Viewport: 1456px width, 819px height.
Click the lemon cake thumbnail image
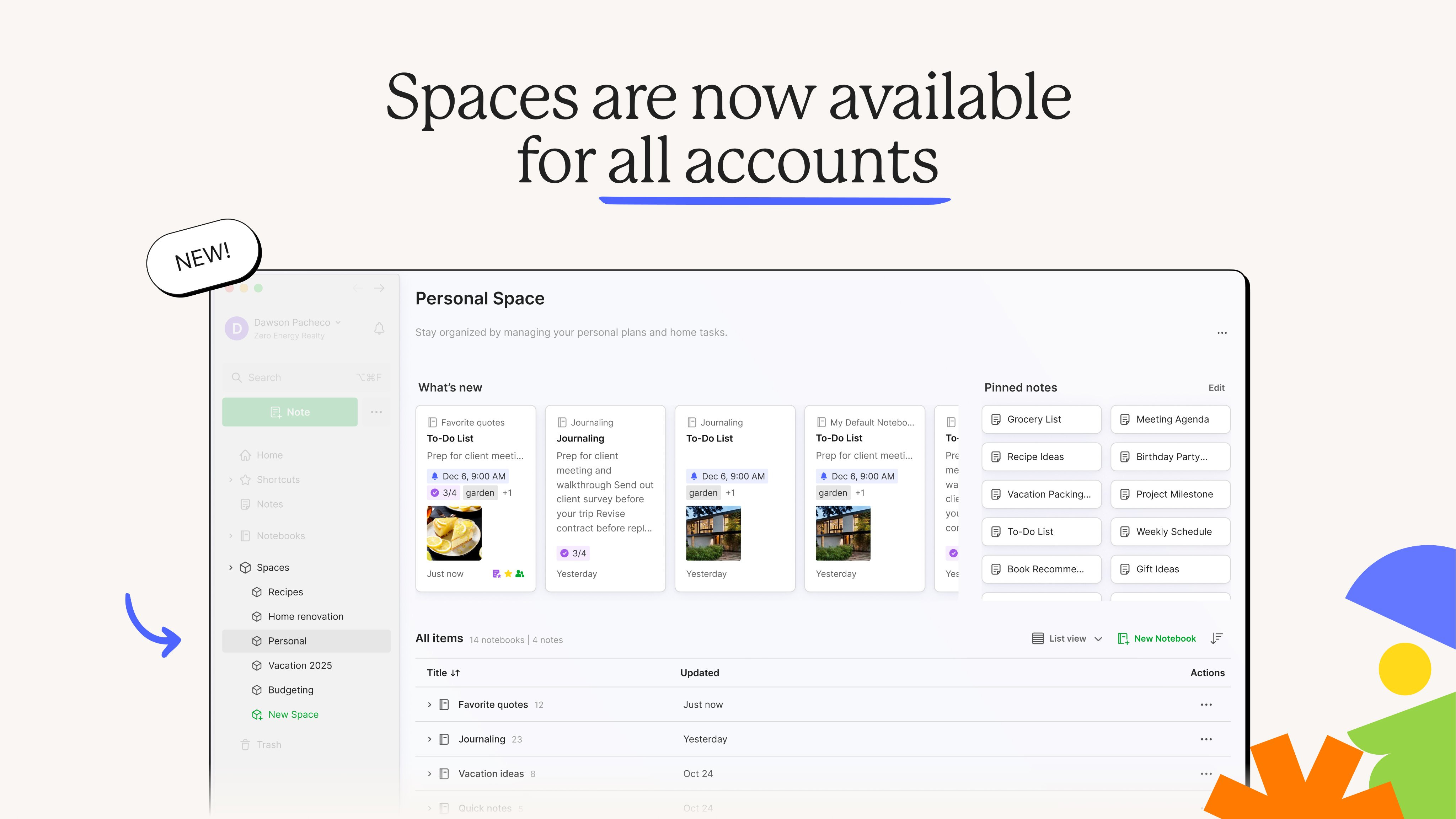coord(454,533)
